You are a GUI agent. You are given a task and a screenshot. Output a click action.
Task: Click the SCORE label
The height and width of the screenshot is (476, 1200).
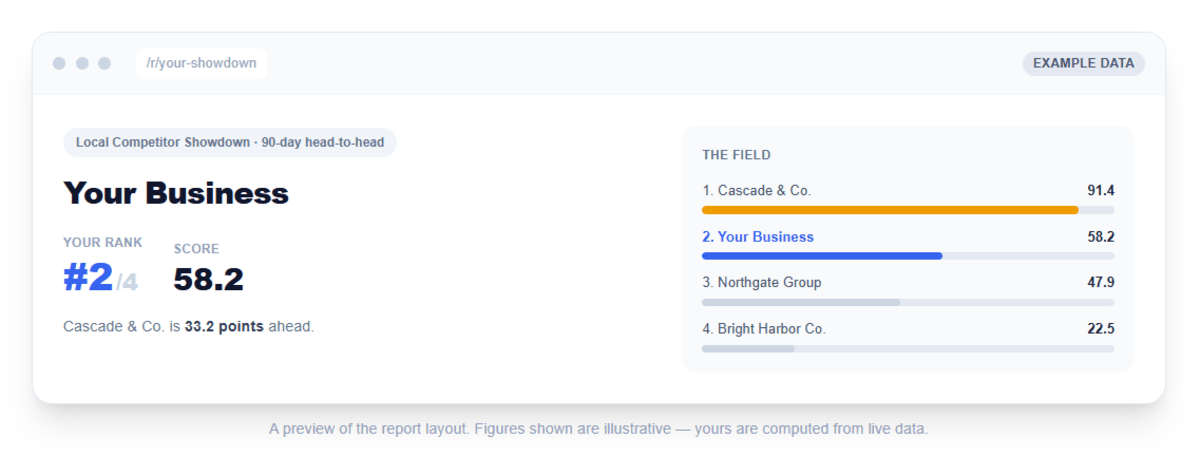[x=196, y=248]
